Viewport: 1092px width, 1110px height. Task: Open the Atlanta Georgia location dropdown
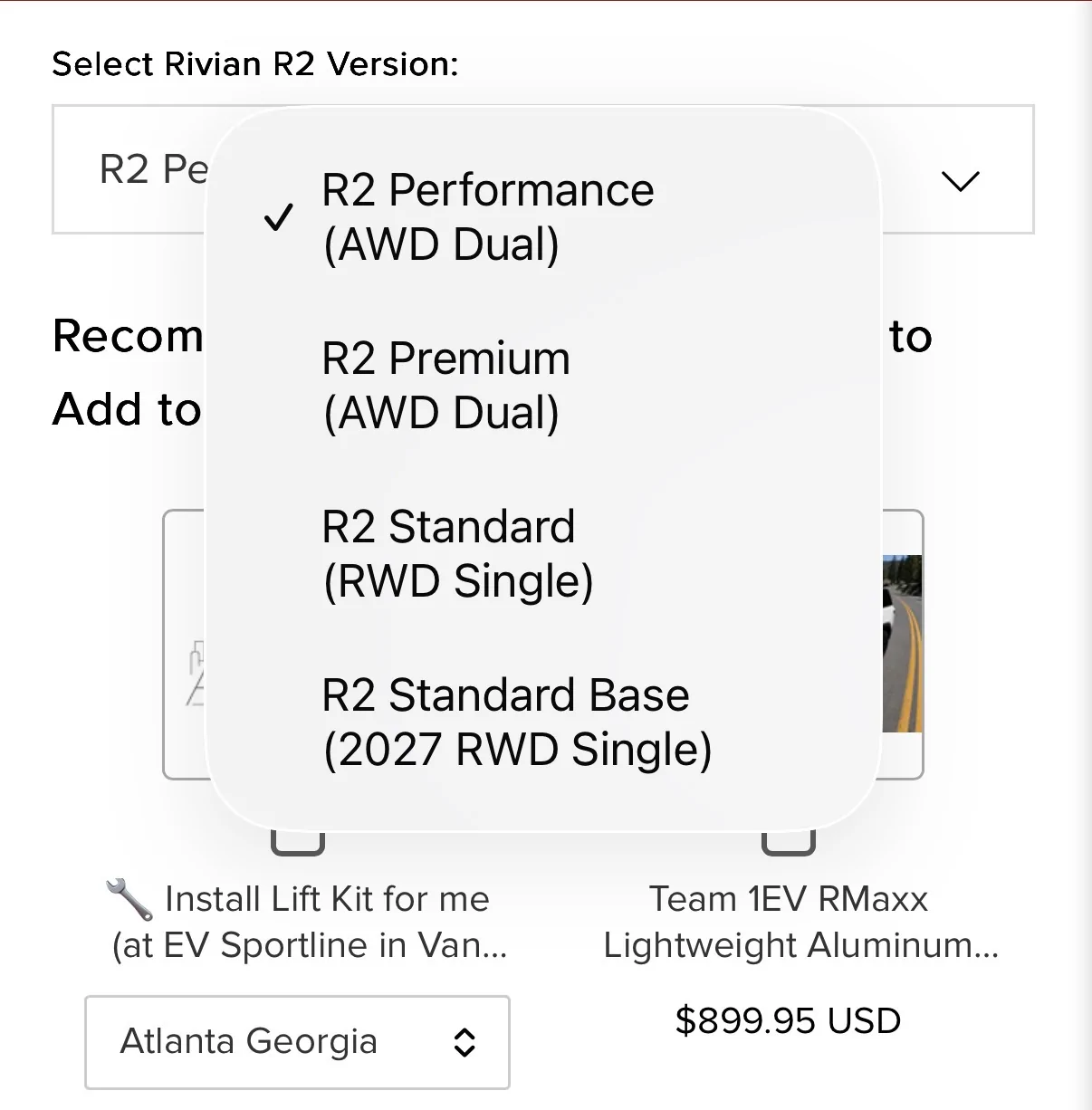point(297,1042)
